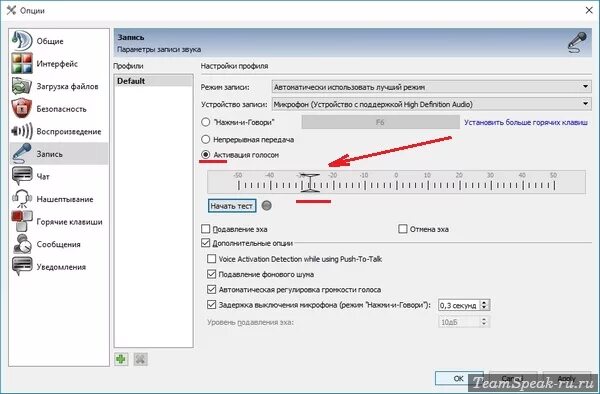Toggle the Дополнительные опции checkbox
This screenshot has height=394, width=600.
point(205,243)
